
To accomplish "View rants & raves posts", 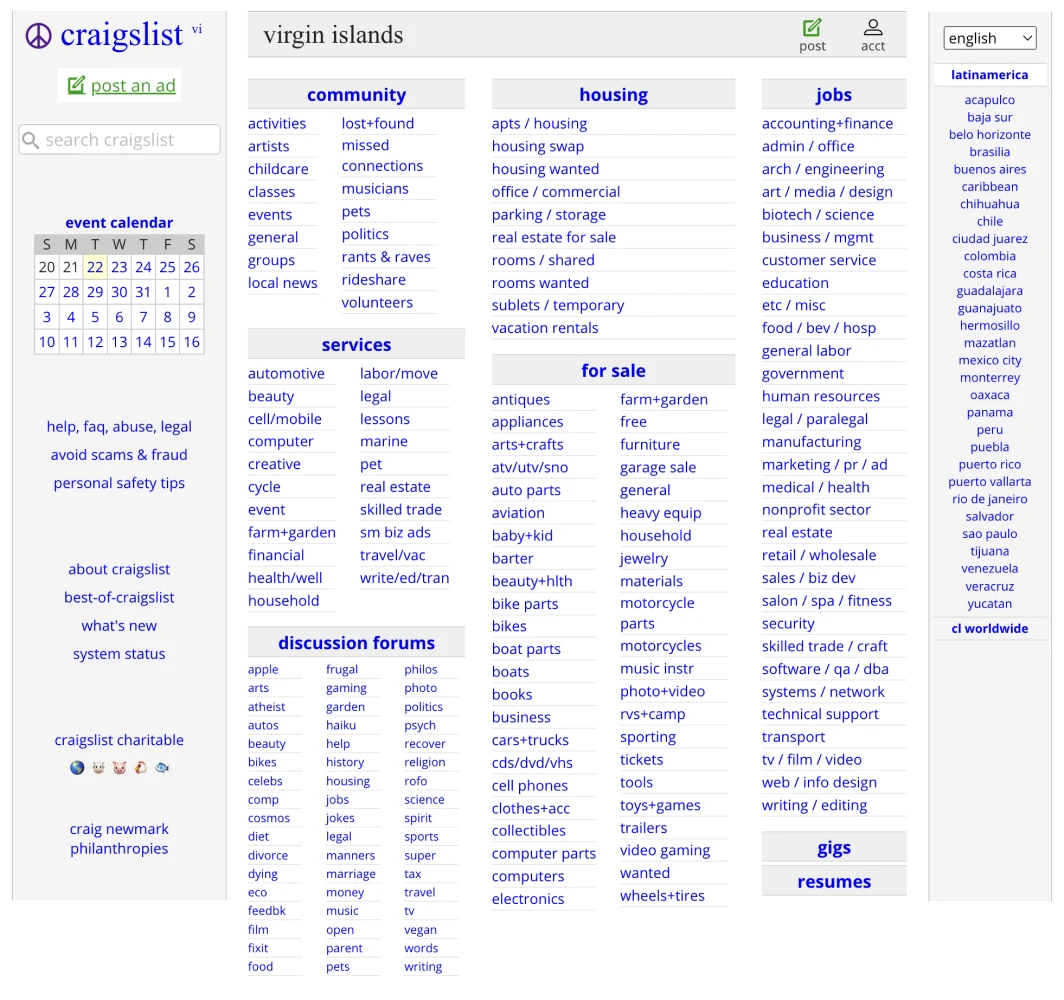I will (x=386, y=257).
